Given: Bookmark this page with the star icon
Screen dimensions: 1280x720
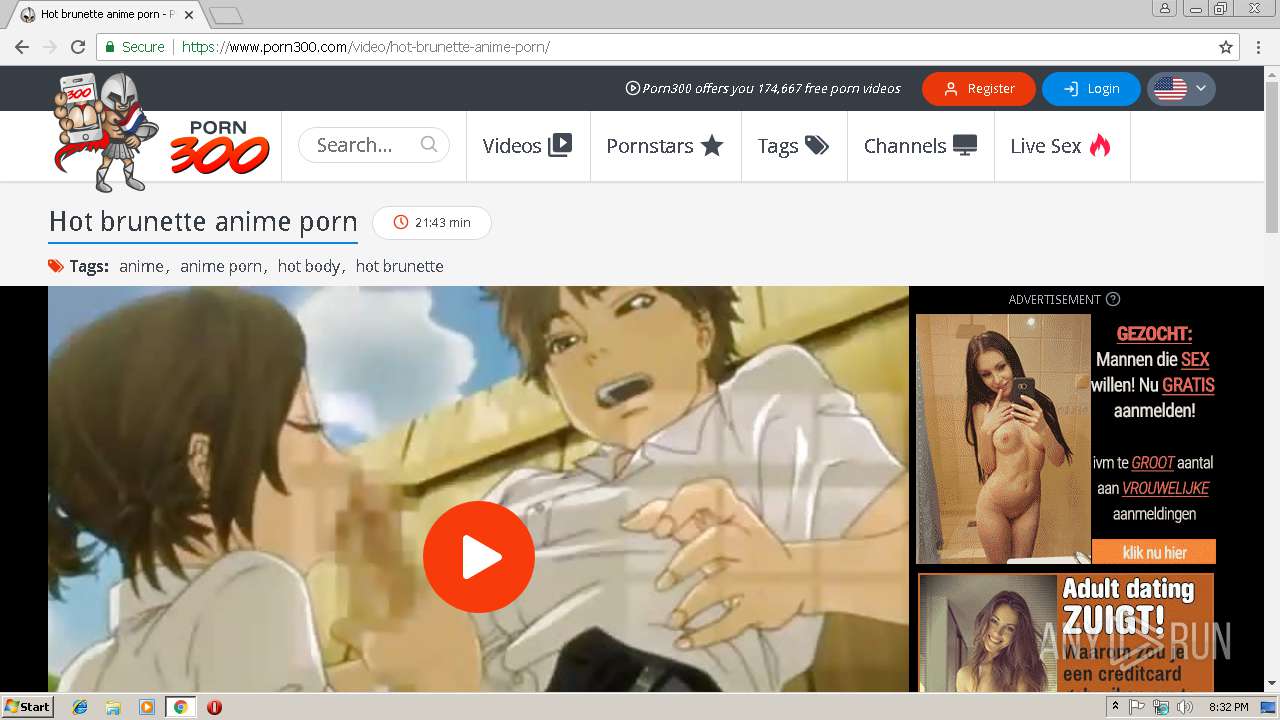Looking at the screenshot, I should [1226, 47].
